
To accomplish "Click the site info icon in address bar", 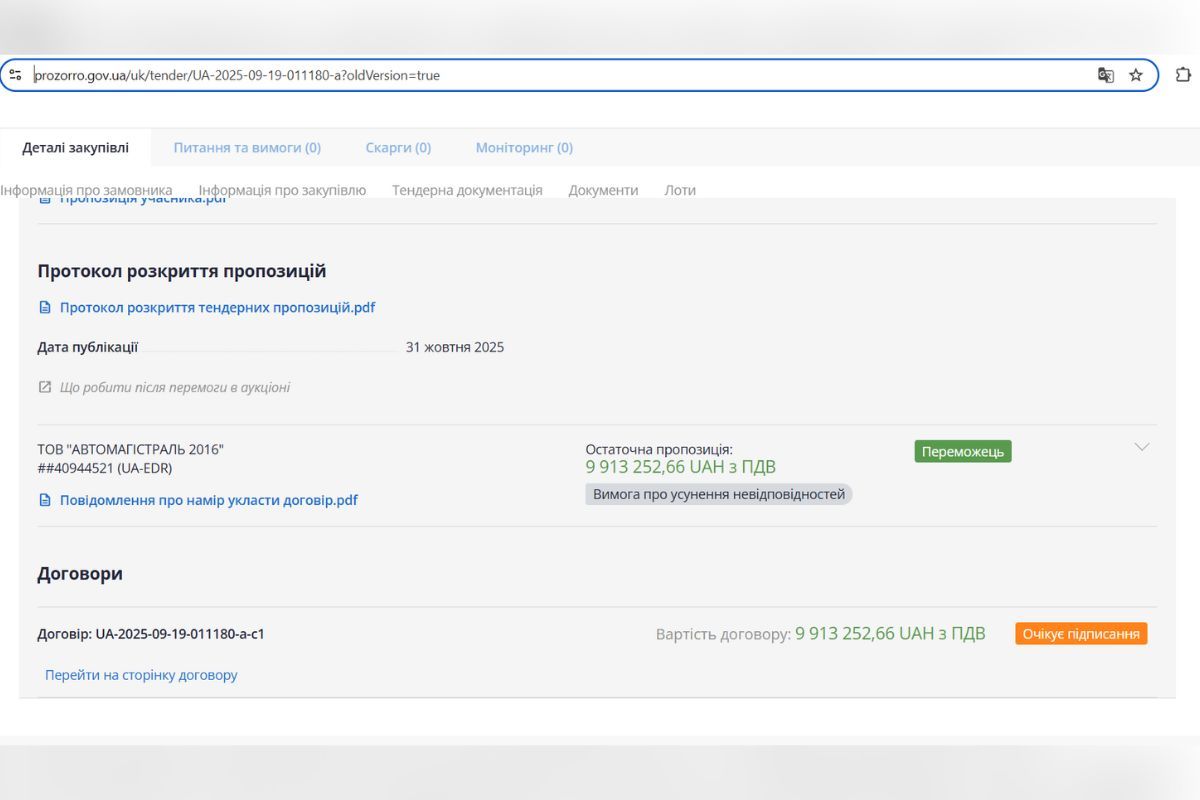I will pos(15,75).
